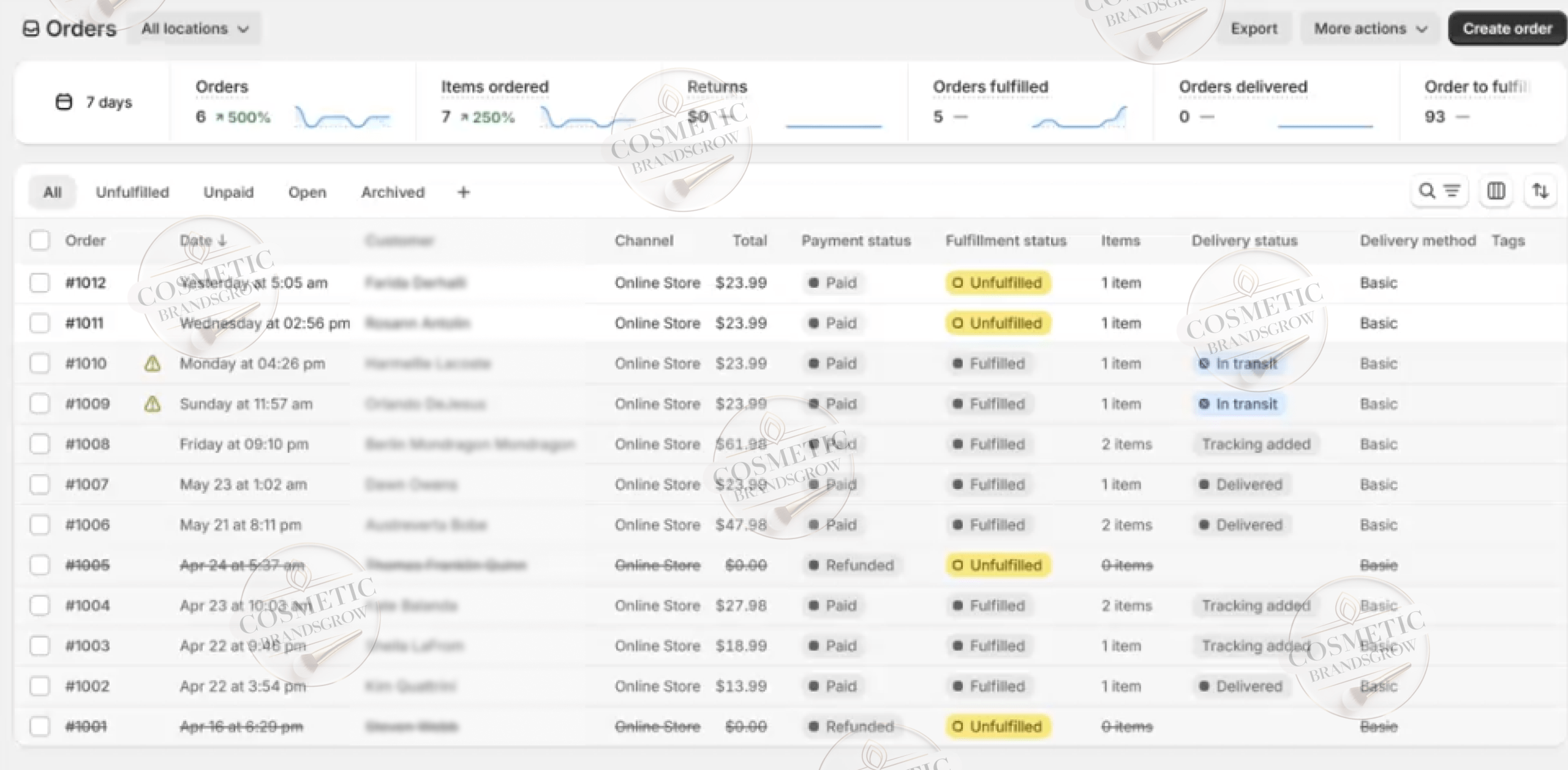Select order #1008 checkbox
This screenshot has width=1568, height=770.
pyautogui.click(x=40, y=444)
